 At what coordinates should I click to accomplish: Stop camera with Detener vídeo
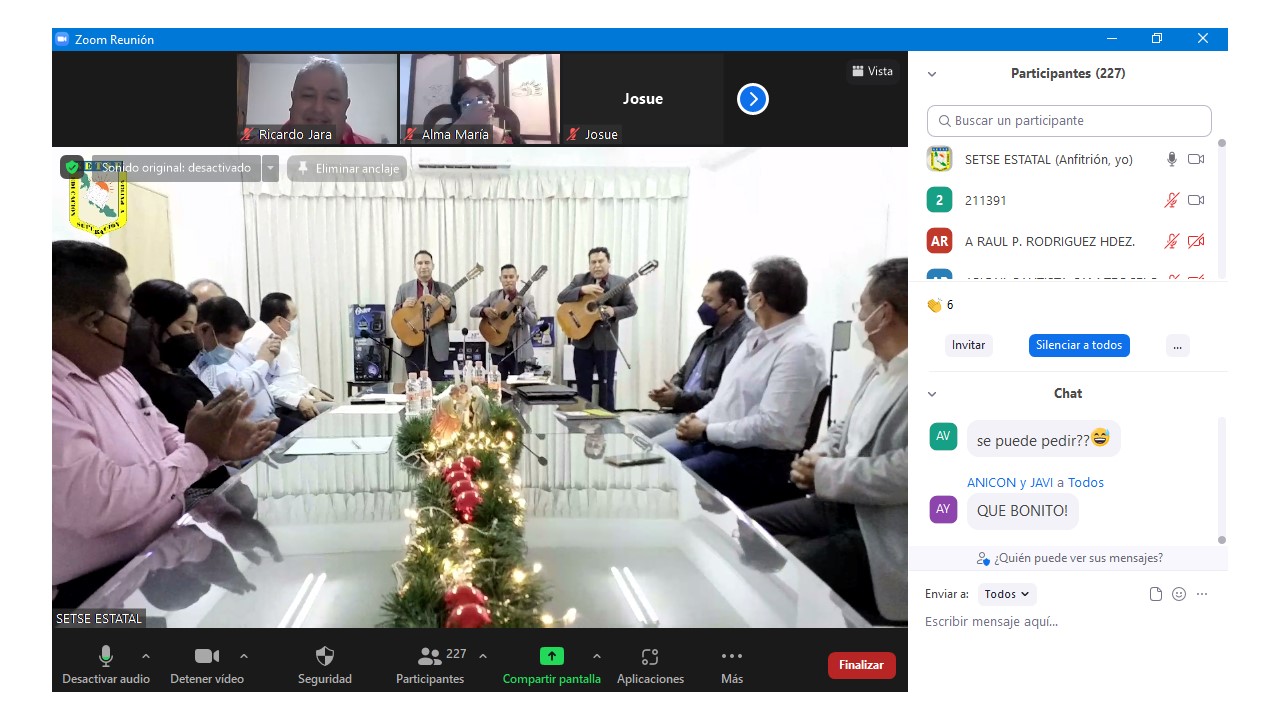[207, 665]
